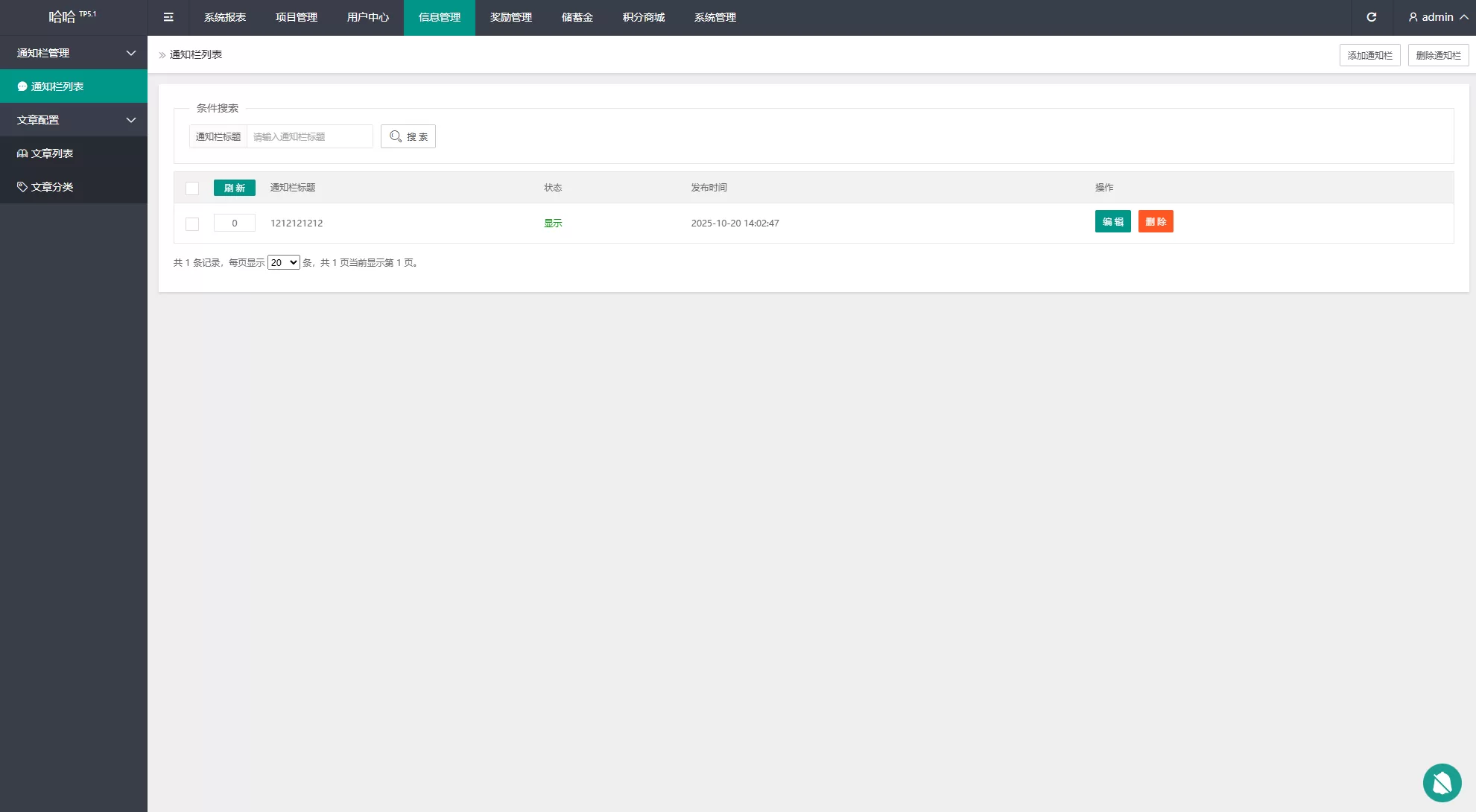This screenshot has height=812, width=1476.
Task: Focus the 通知栏标题 search input field
Action: click(x=309, y=136)
